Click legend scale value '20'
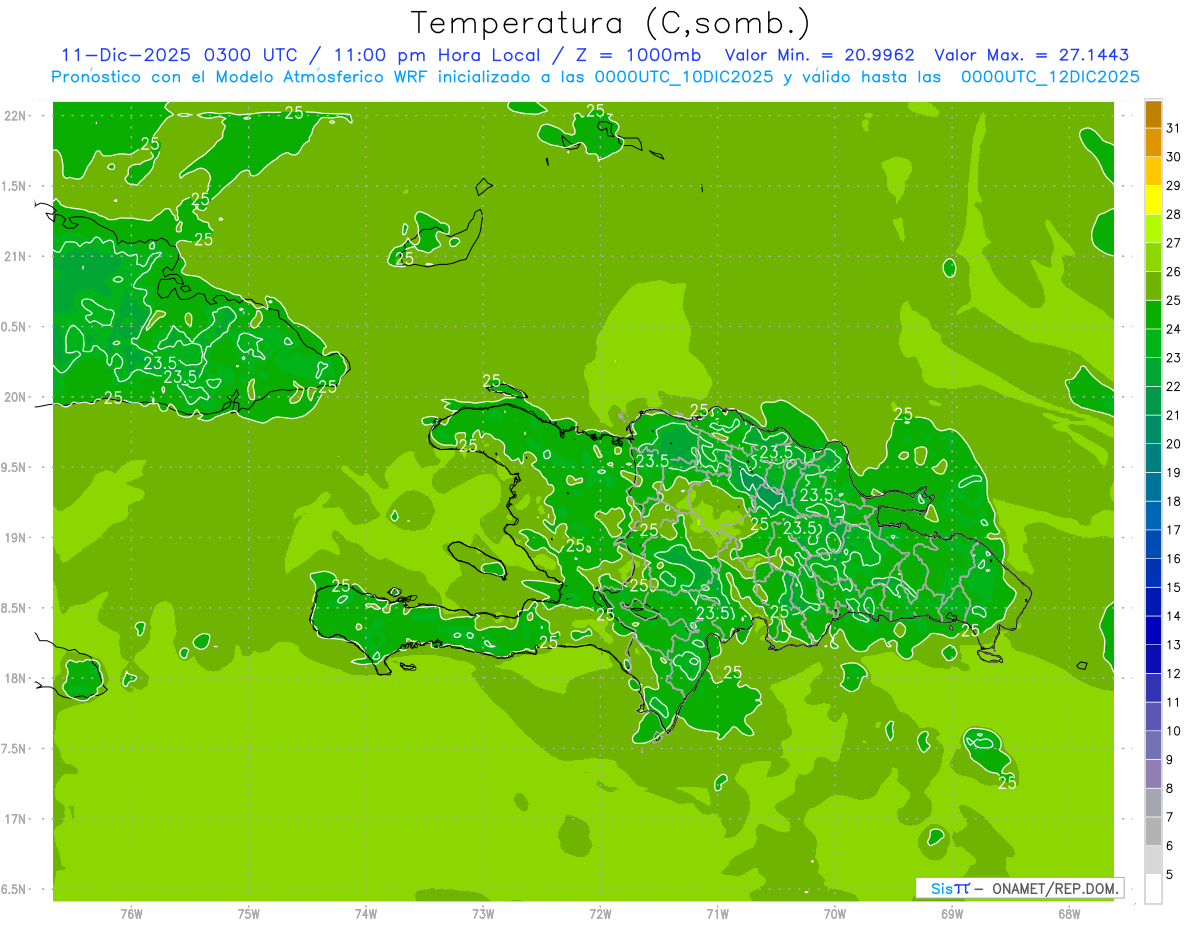 point(1174,444)
